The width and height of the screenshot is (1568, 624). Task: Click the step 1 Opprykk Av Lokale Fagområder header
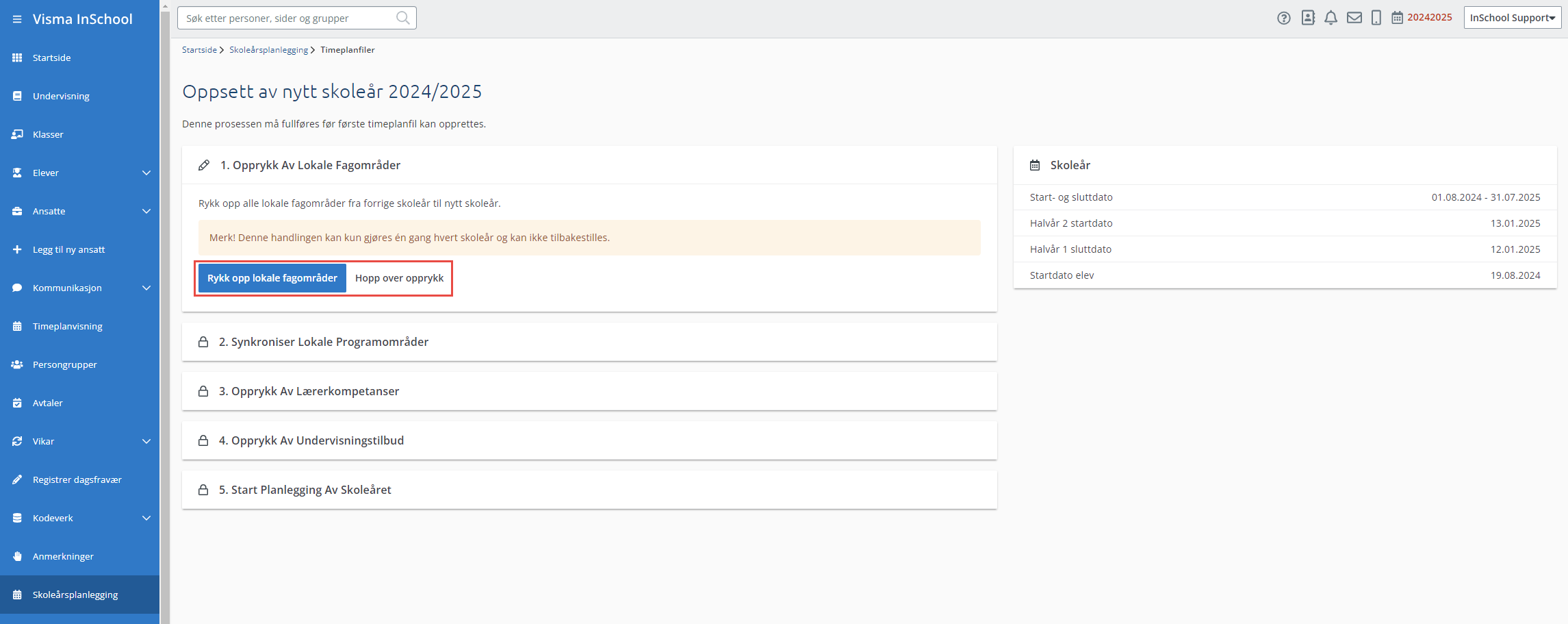tap(589, 165)
